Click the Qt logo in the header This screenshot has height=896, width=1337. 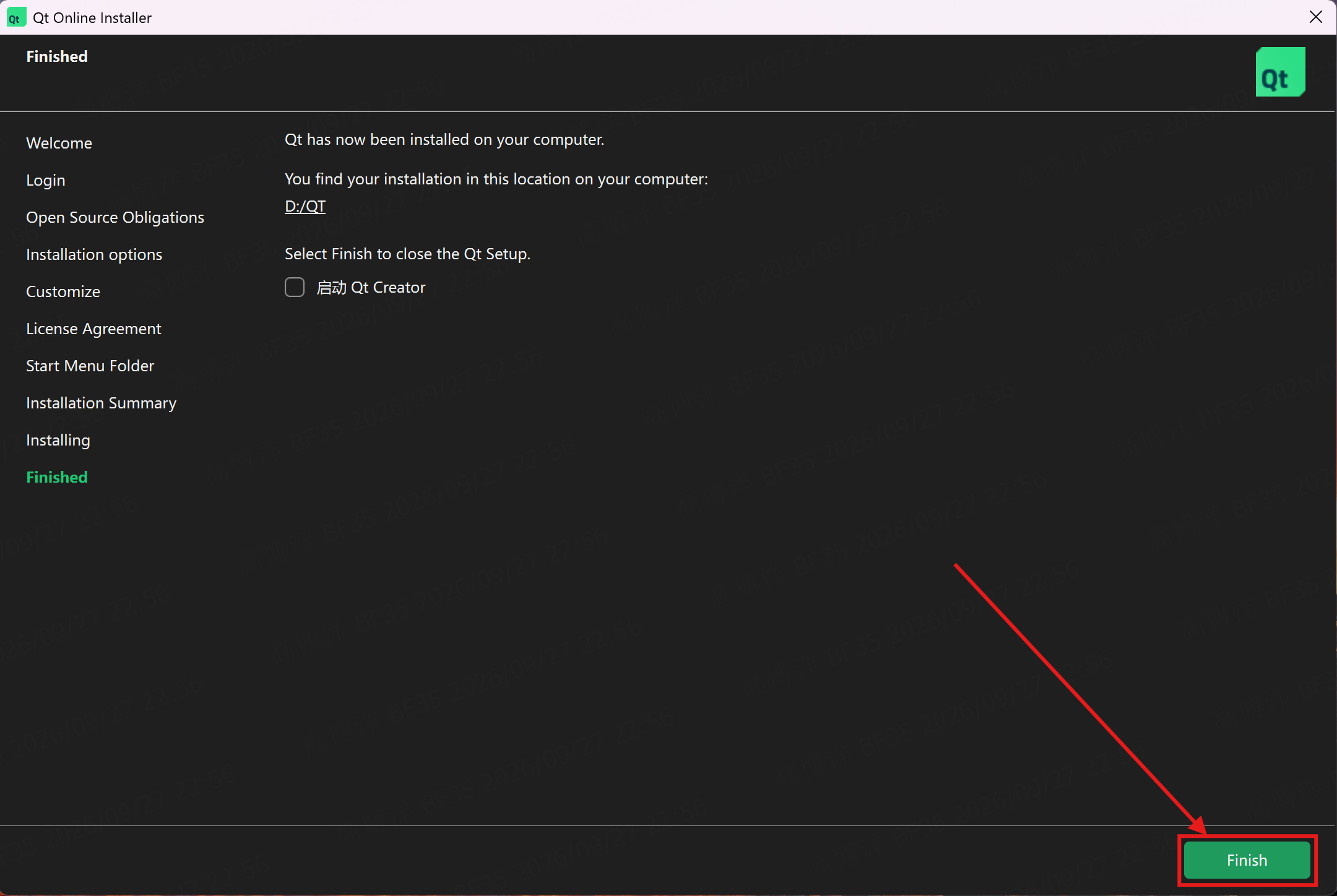pos(1280,72)
